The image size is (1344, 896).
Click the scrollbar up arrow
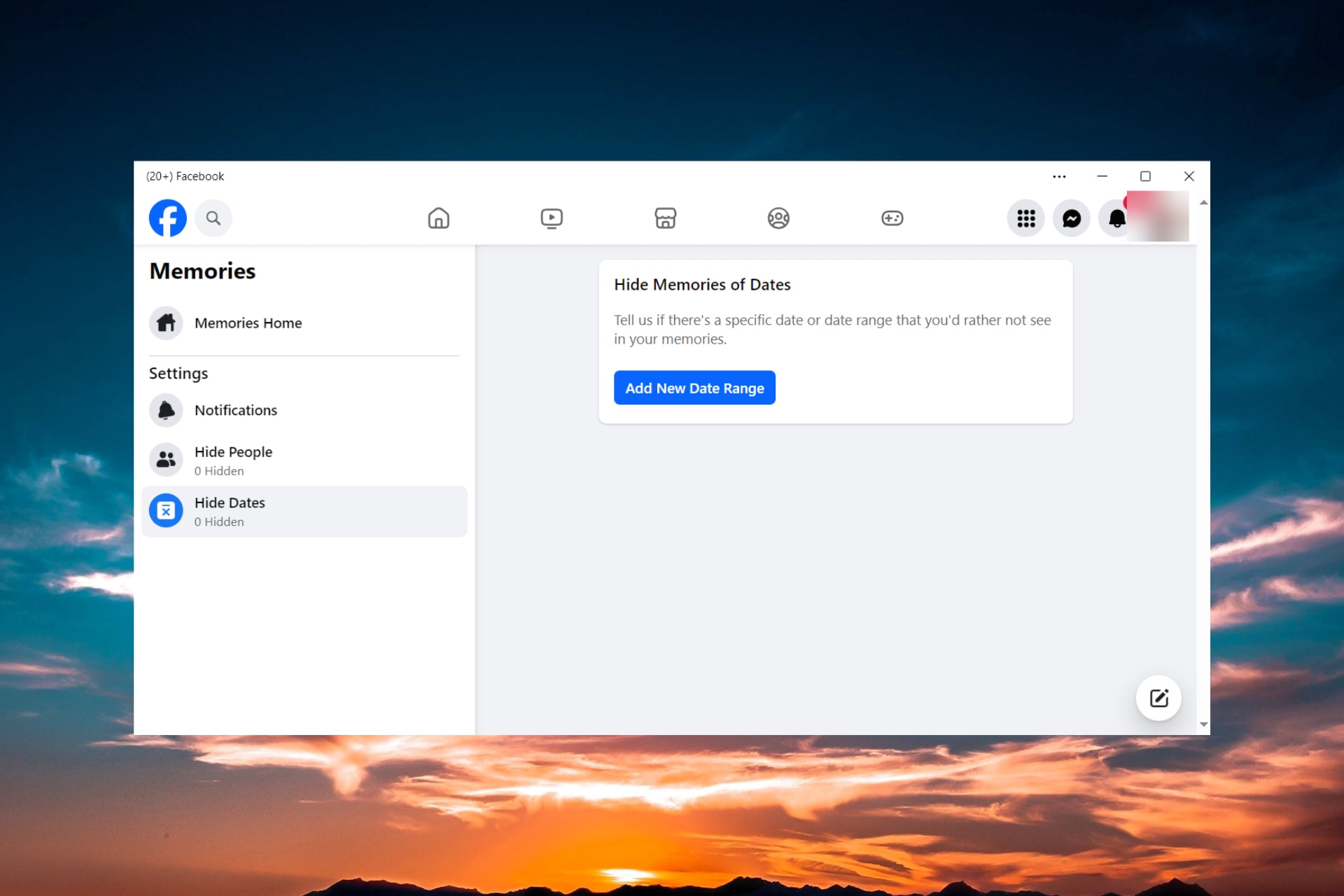[x=1203, y=203]
